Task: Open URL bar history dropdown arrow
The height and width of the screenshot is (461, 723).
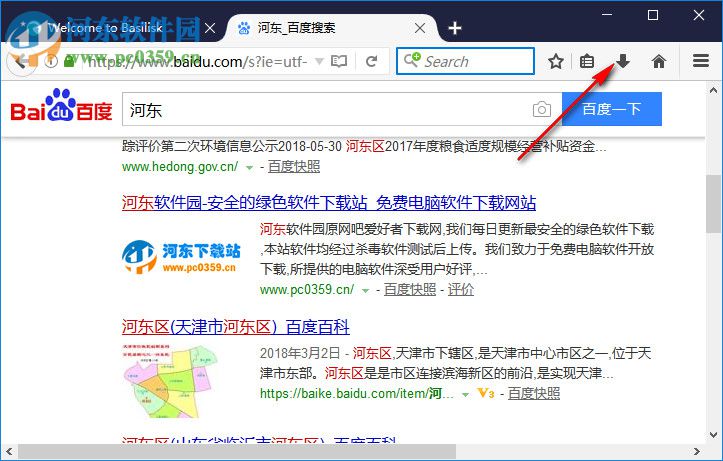Action: pyautogui.click(x=319, y=61)
